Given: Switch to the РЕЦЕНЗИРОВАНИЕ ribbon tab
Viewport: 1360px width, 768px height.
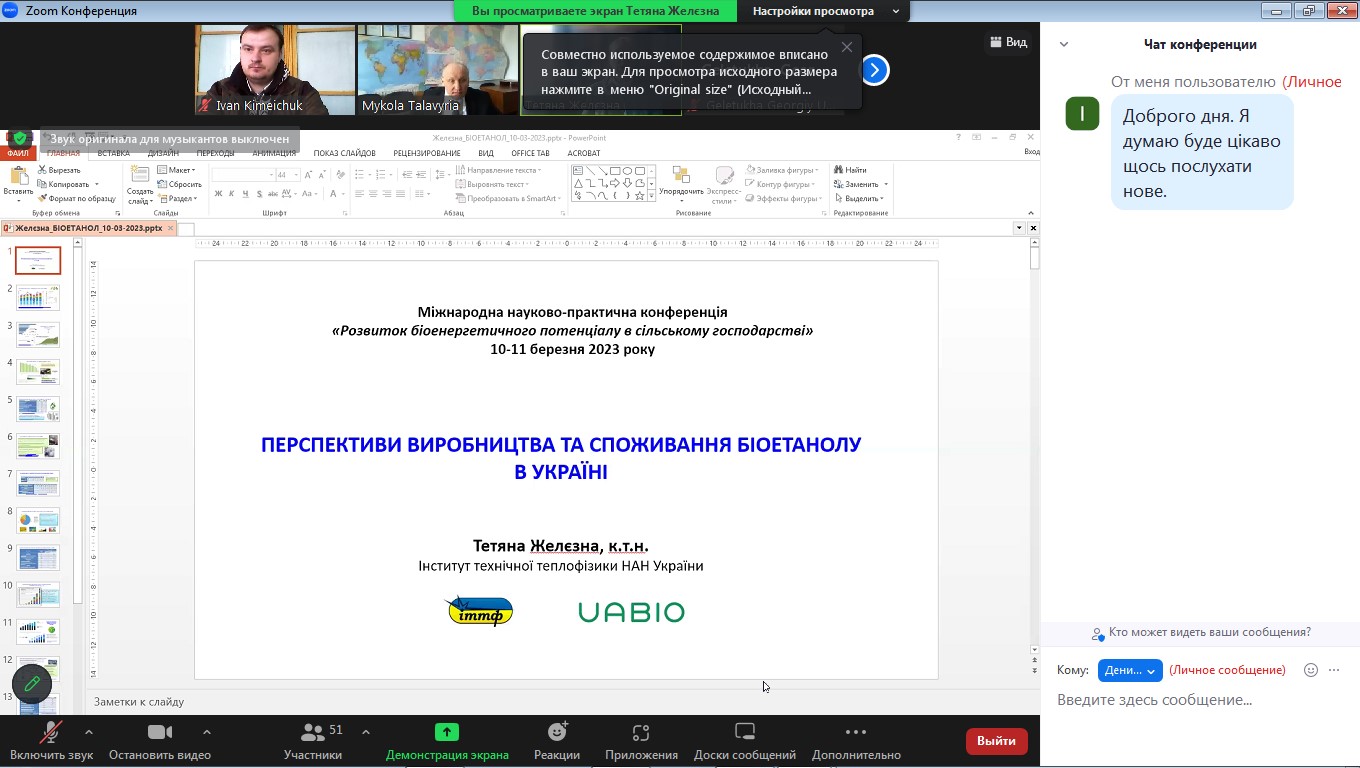Looking at the screenshot, I should pos(427,154).
